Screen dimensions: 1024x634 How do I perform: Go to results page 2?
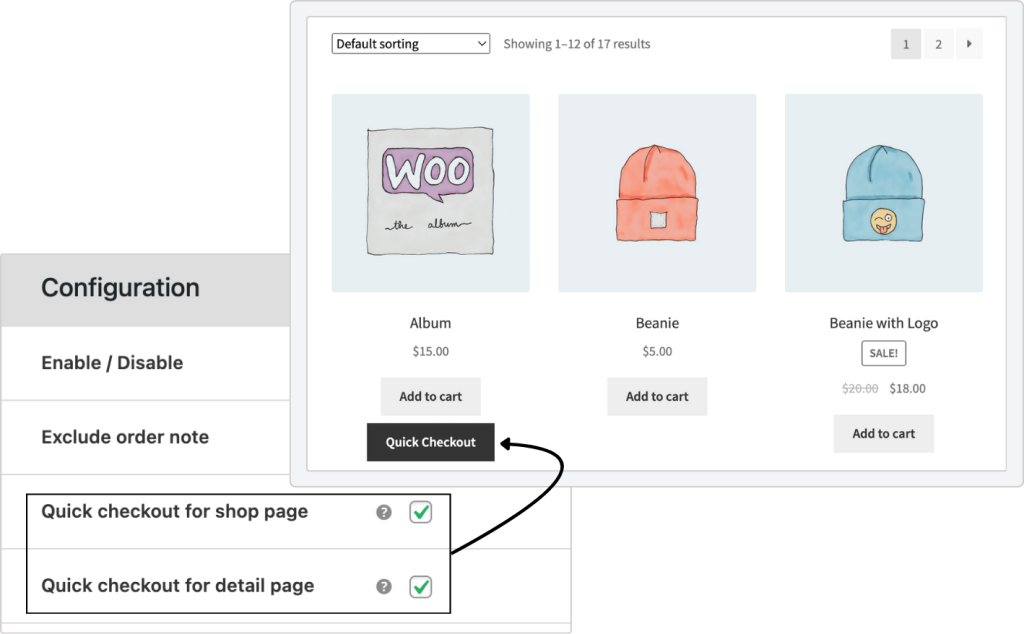(x=938, y=44)
